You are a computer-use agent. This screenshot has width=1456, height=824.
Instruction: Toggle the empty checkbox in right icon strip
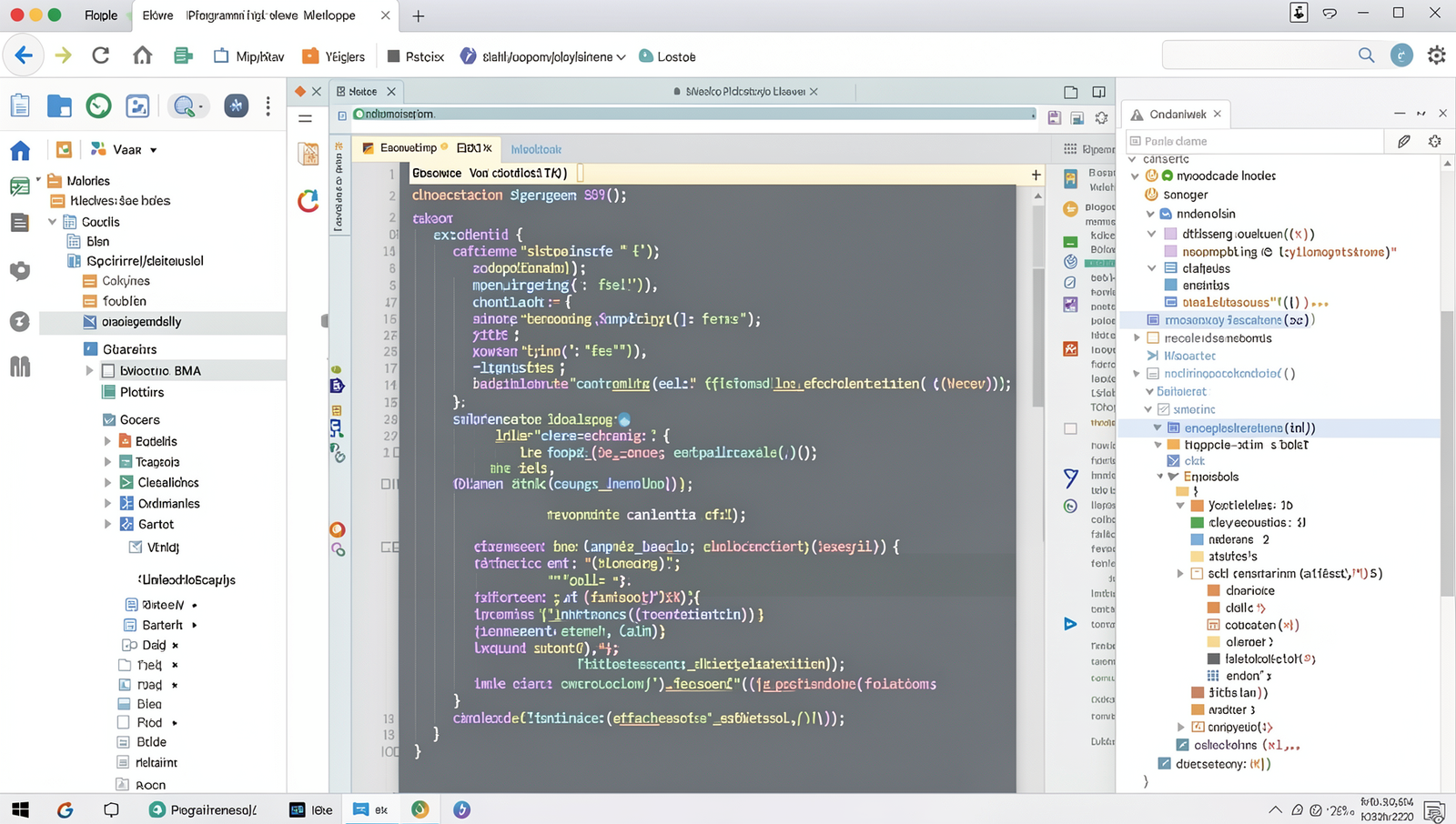tap(1070, 428)
